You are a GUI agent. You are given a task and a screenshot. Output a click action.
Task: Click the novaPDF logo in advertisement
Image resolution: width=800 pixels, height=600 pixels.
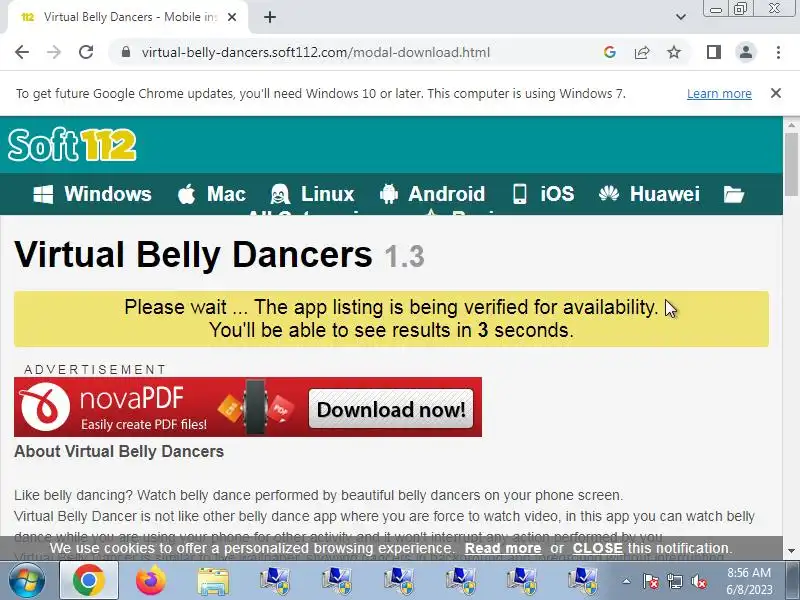[45, 407]
